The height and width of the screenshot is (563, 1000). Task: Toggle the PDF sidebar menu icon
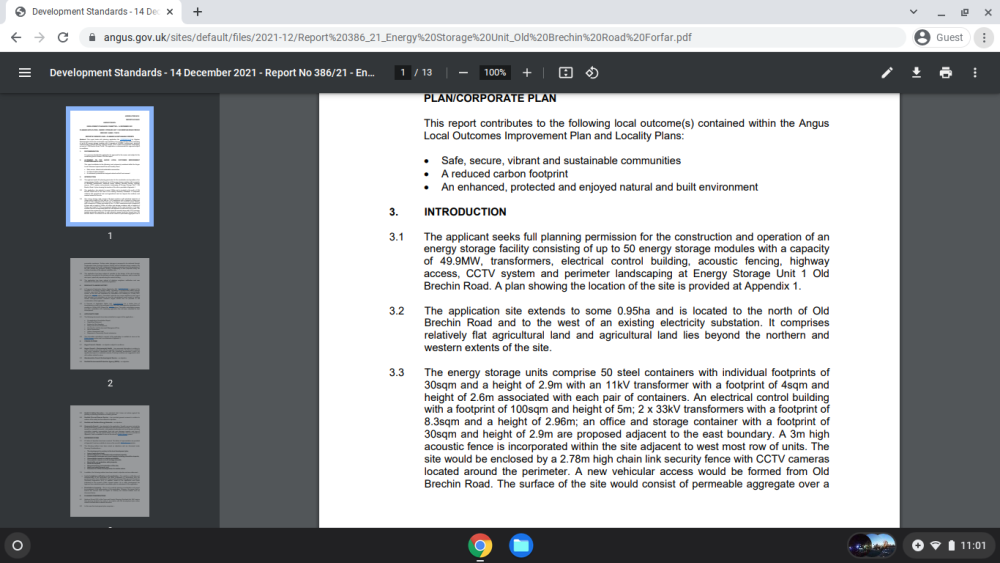pyautogui.click(x=25, y=73)
